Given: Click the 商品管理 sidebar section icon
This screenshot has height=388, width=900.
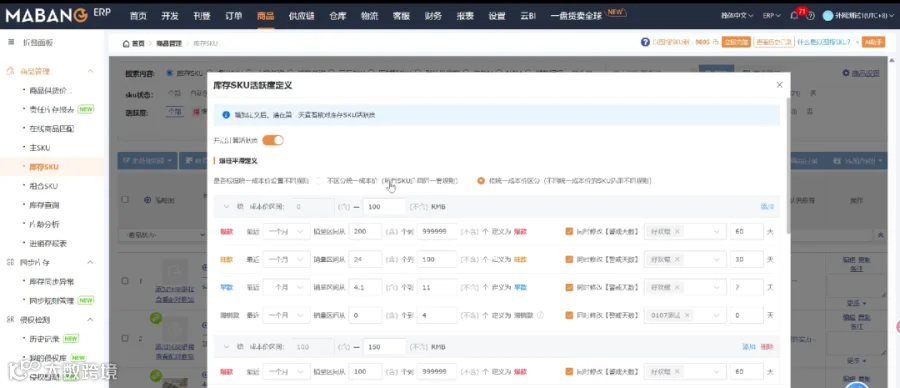Looking at the screenshot, I should pos(10,71).
